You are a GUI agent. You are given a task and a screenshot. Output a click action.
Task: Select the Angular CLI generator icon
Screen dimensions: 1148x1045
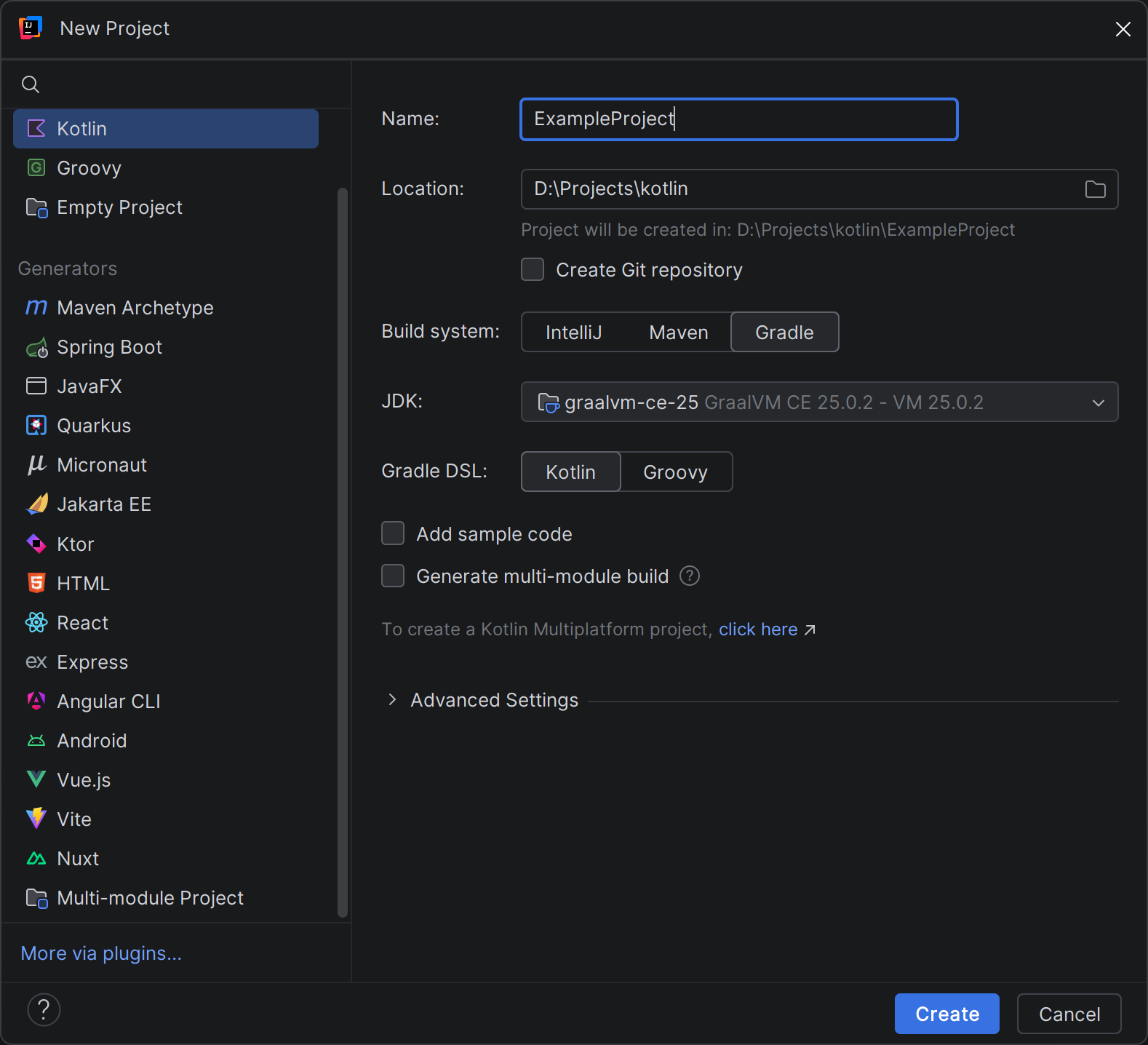click(36, 701)
